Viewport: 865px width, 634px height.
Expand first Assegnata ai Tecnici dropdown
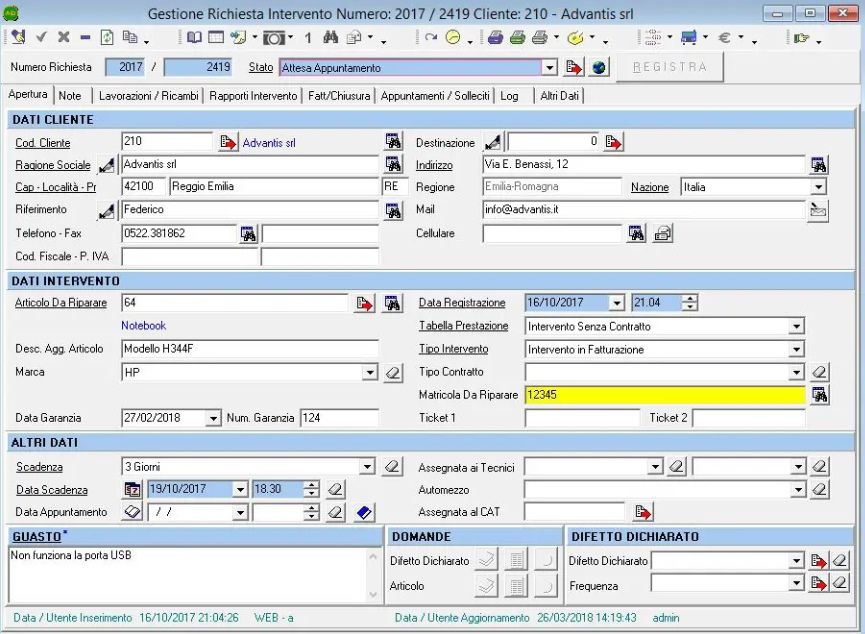[655, 467]
